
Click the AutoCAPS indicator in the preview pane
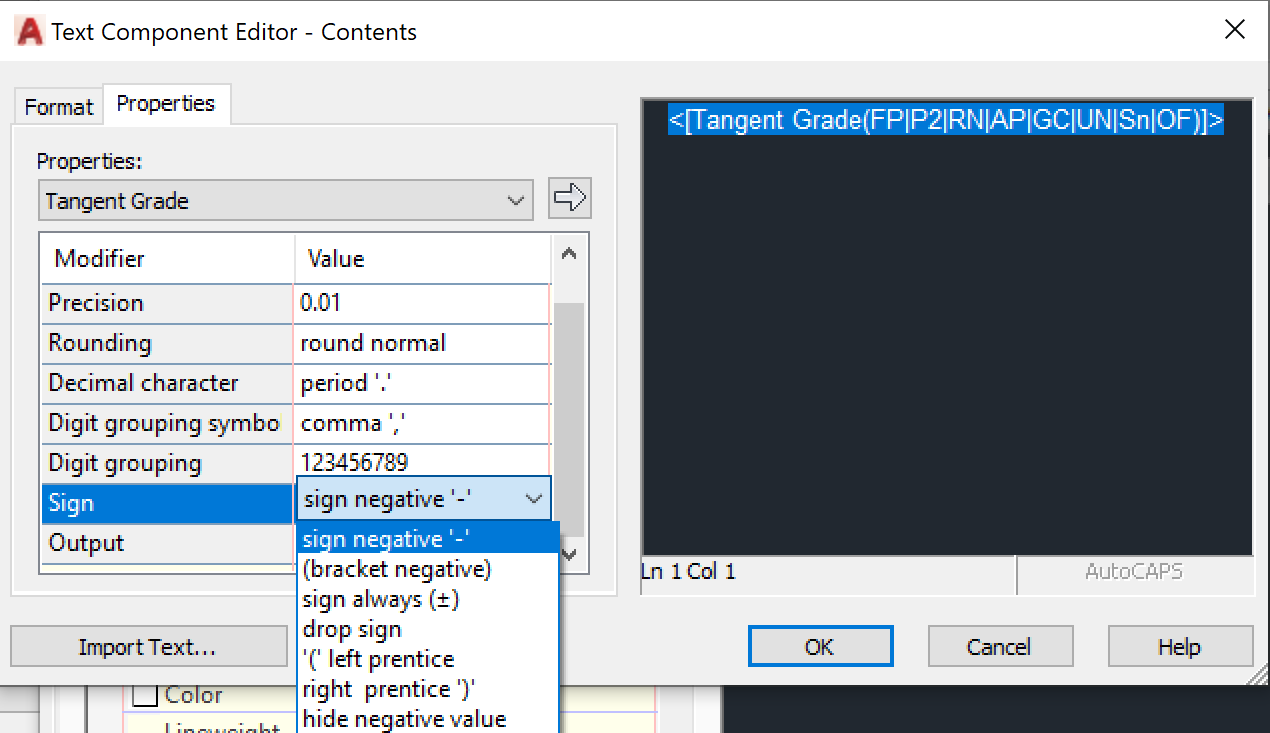pos(1135,574)
